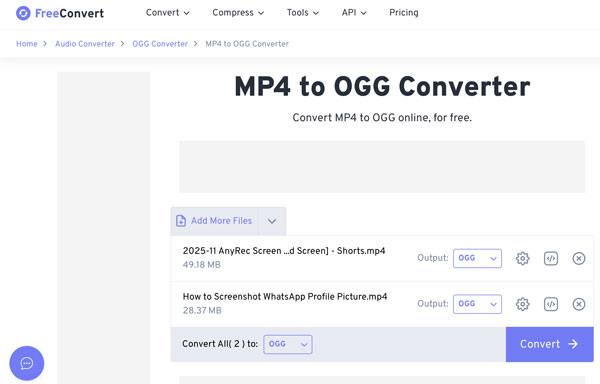Screen dimensions: 600x384
Task: Click file name "2025-11 AnyRec Screen ...d Screen] - Shorts.mp4"
Action: tap(284, 251)
